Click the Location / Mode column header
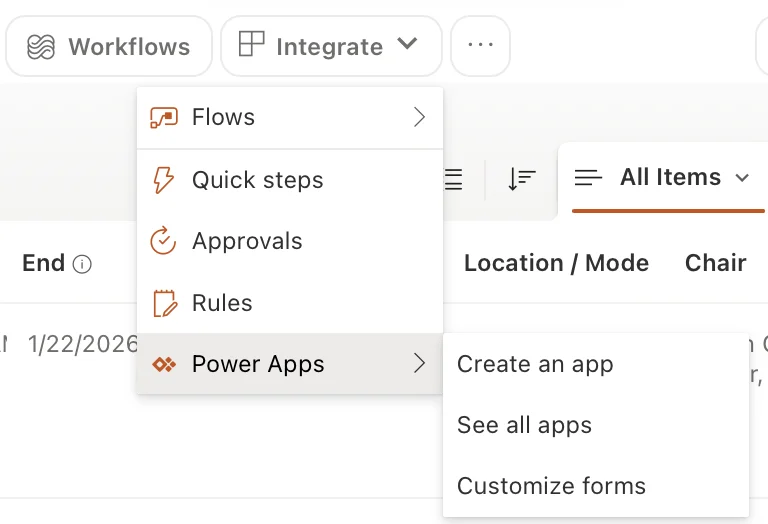Image resolution: width=768 pixels, height=524 pixels. [x=556, y=263]
